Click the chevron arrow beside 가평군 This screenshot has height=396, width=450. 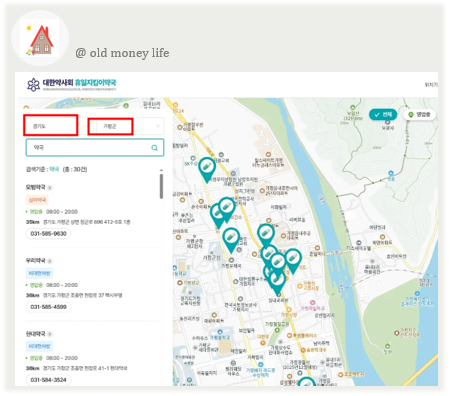[x=158, y=126]
